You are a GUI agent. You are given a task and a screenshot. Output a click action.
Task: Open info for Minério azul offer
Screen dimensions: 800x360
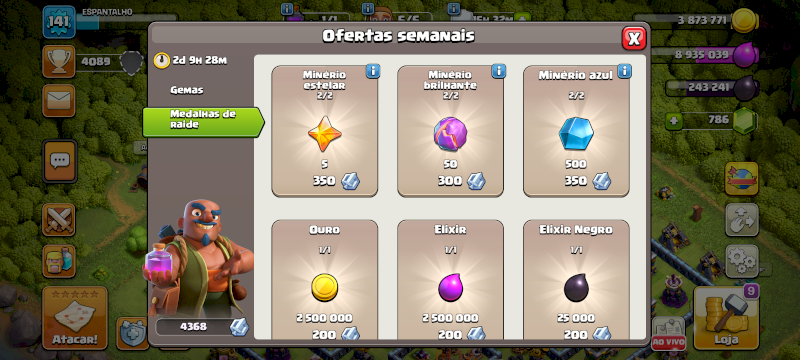[624, 71]
